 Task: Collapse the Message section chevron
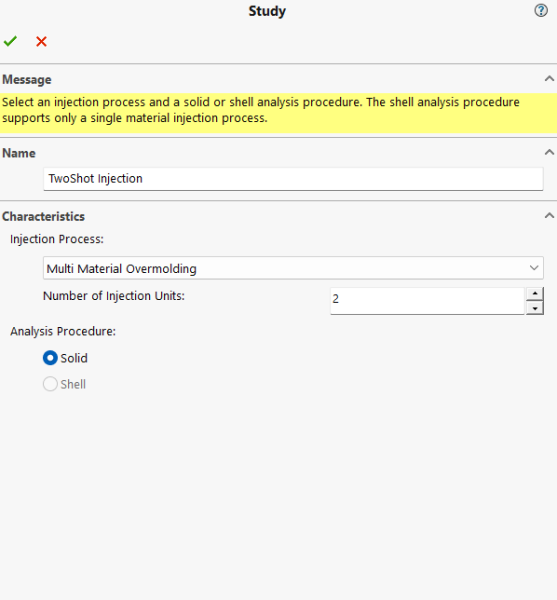549,79
